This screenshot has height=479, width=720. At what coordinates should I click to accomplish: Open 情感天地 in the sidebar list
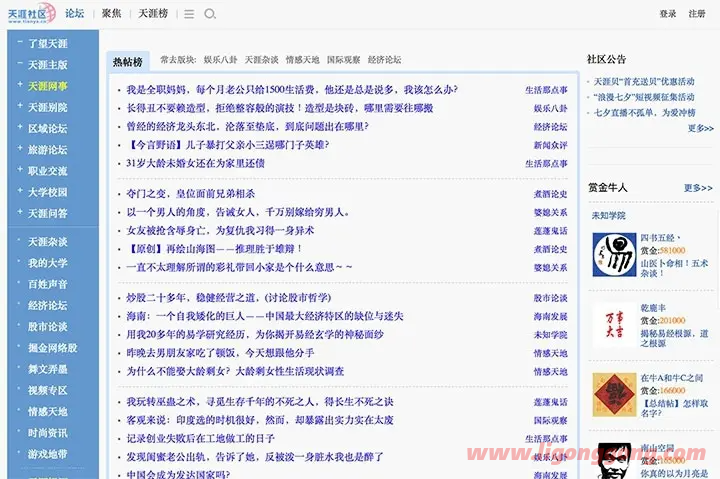tap(48, 411)
